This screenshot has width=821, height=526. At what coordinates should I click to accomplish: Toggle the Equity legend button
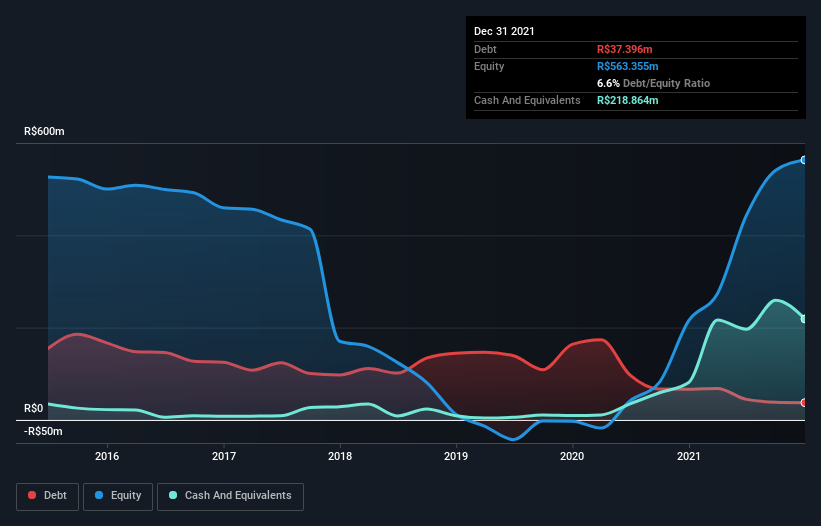[118, 496]
